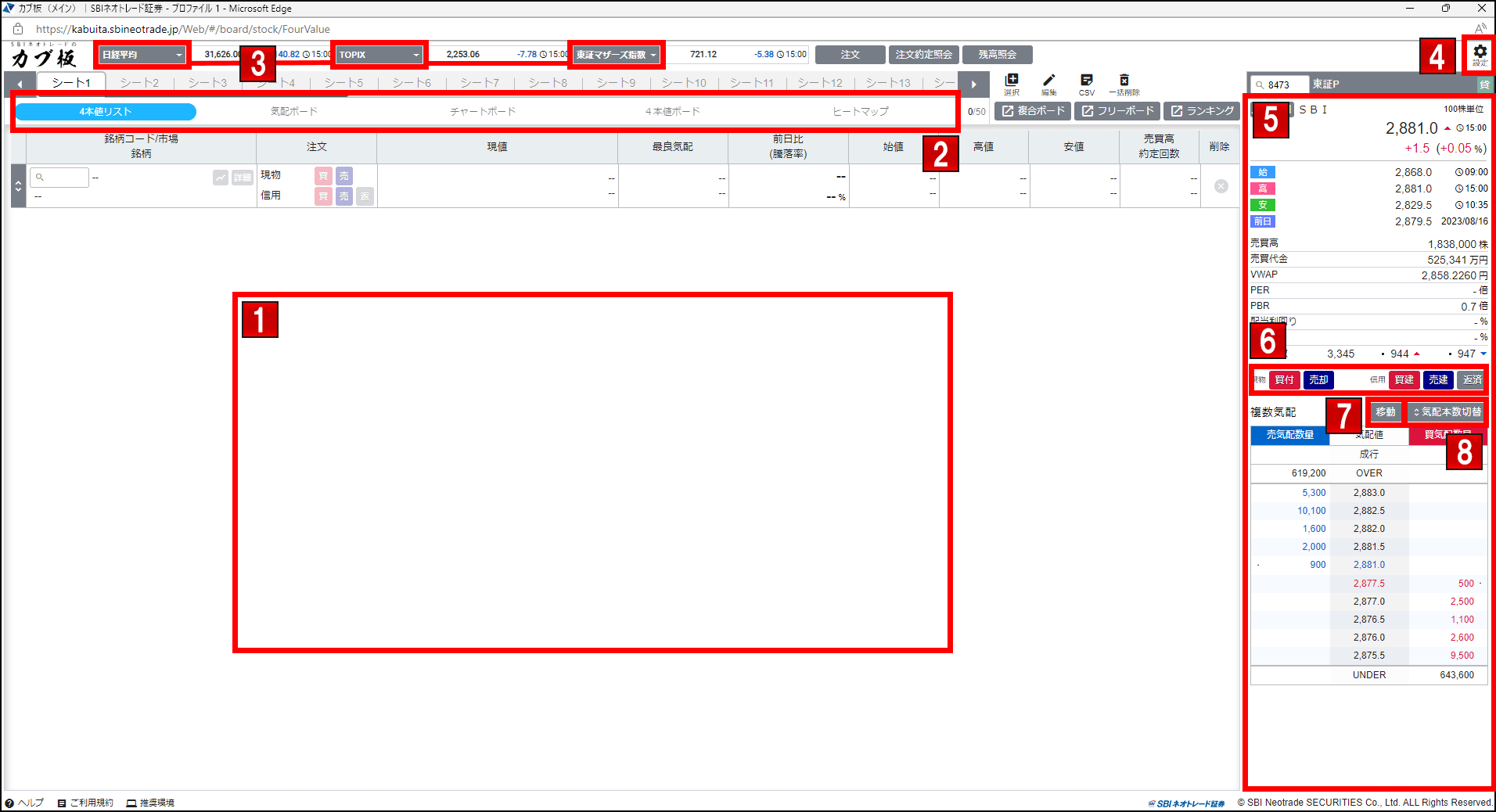Viewport: 1496px width, 812px height.
Task: Click the 信用 買建 button
Action: [1404, 380]
